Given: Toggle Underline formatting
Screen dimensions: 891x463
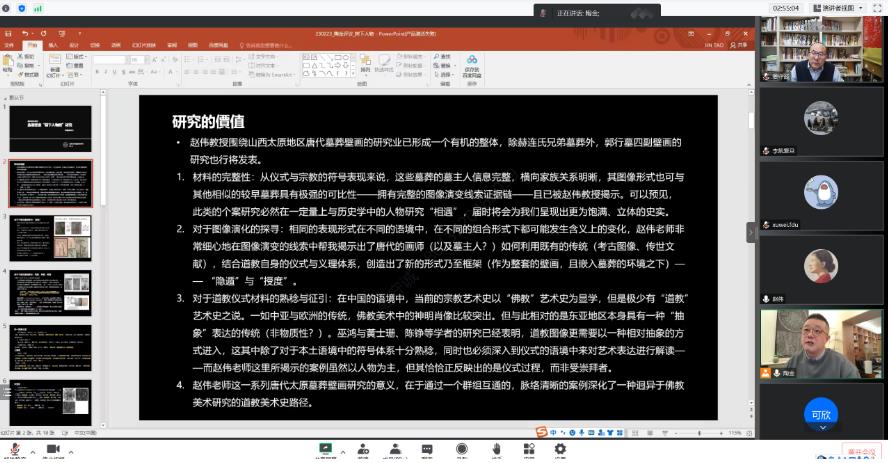Looking at the screenshot, I should (x=115, y=72).
